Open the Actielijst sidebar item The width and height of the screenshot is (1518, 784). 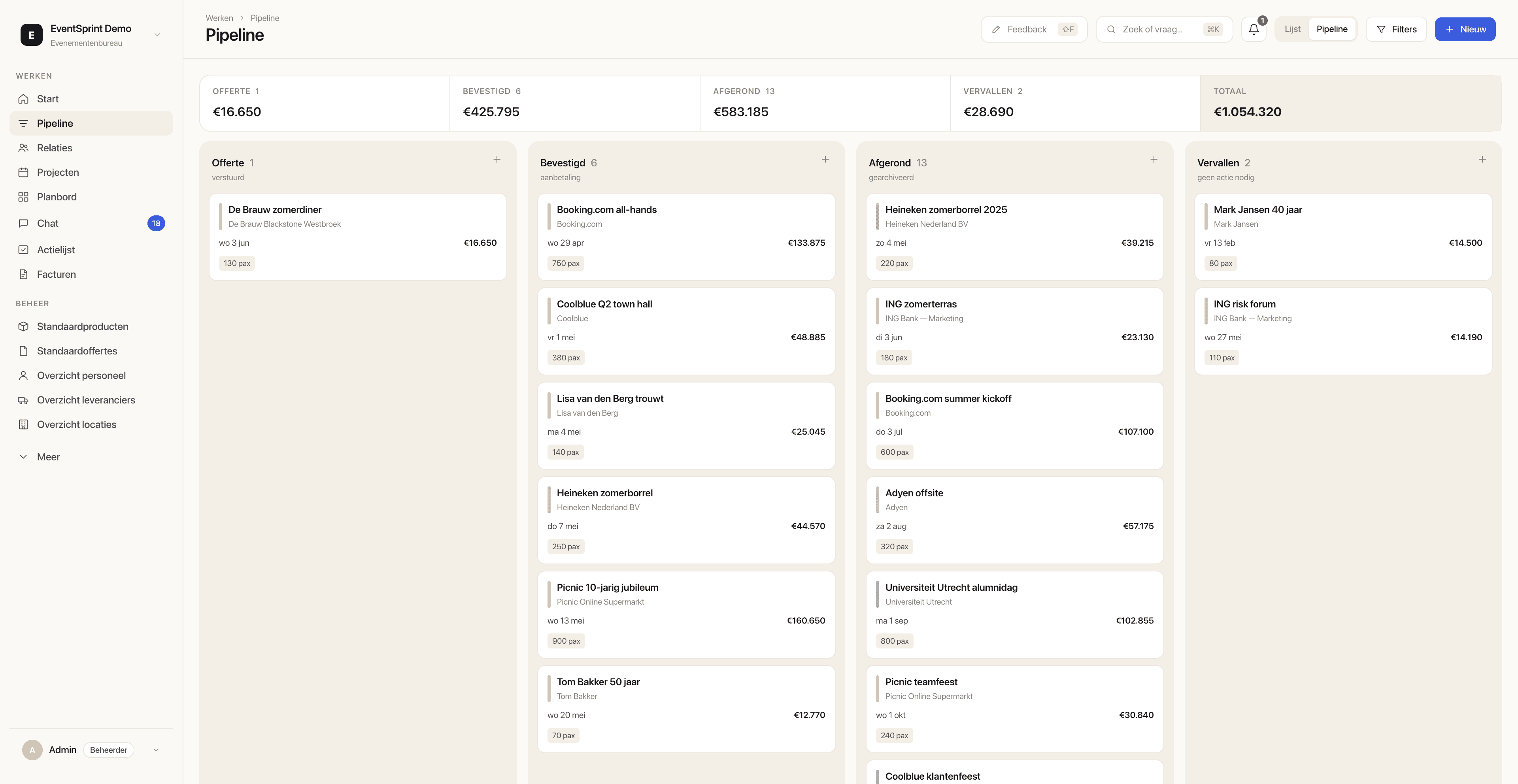56,250
